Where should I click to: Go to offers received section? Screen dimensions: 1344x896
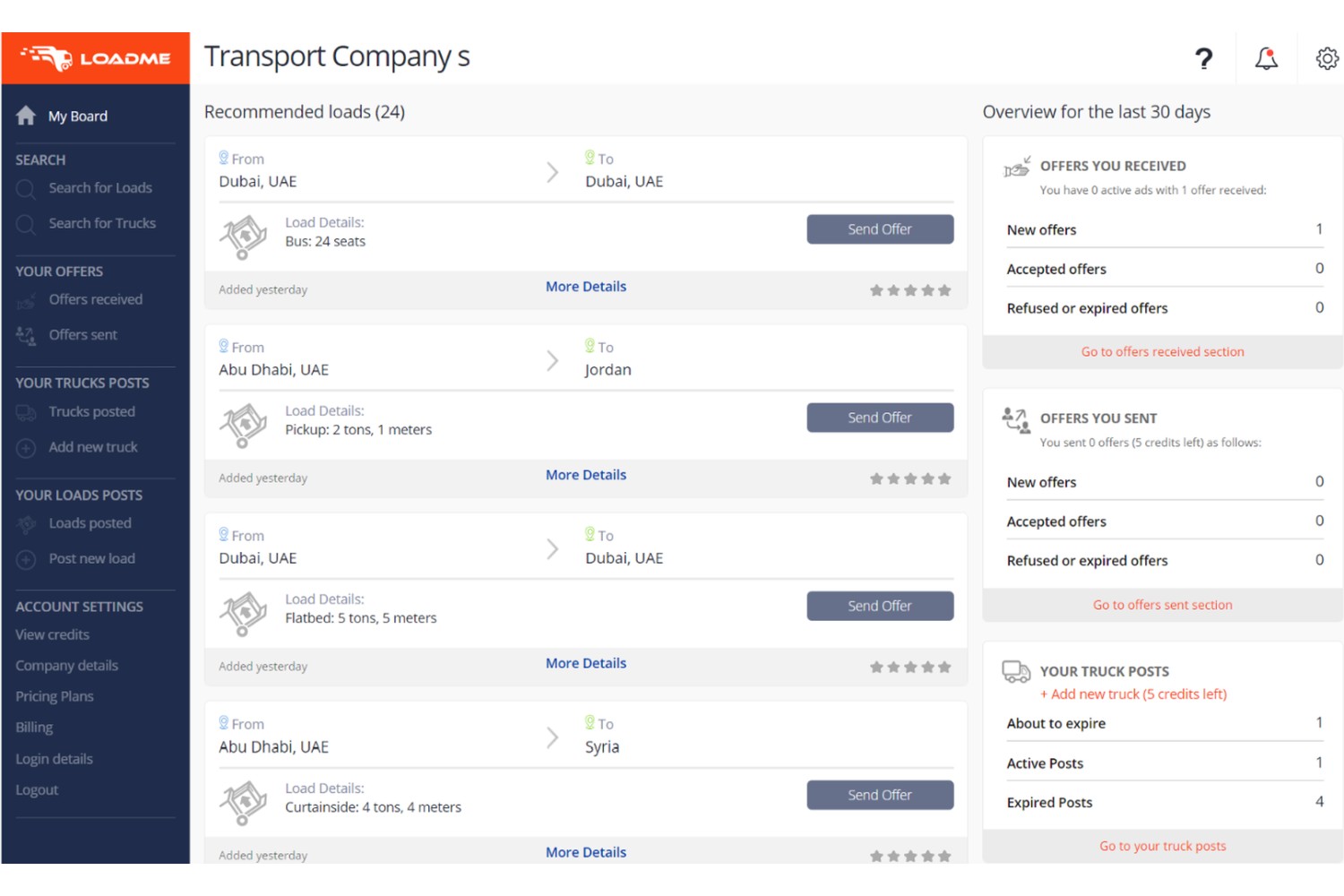1162,352
